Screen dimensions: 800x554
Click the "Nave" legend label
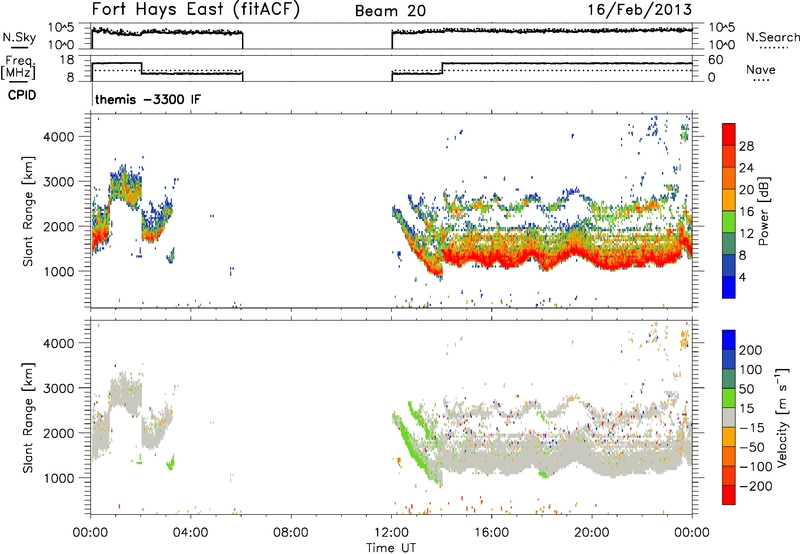pos(761,69)
